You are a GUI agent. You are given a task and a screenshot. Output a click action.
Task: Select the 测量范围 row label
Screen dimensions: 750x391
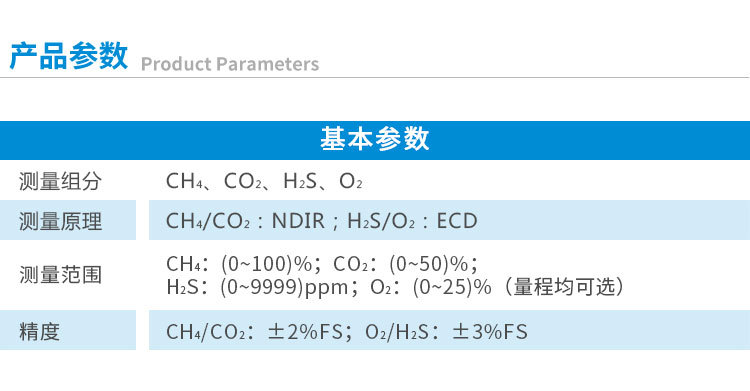[60, 275]
